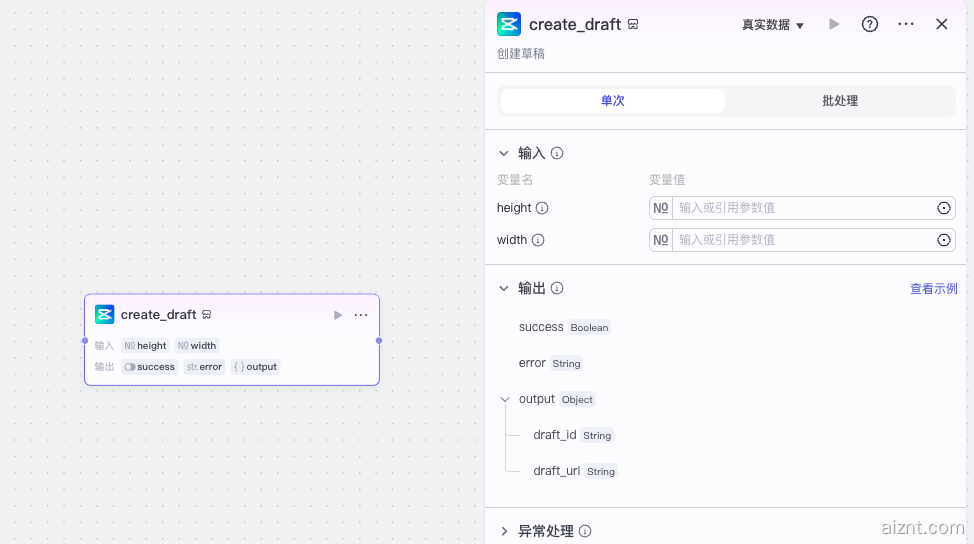The height and width of the screenshot is (544, 974).
Task: Show info for 输入 section
Action: point(557,153)
